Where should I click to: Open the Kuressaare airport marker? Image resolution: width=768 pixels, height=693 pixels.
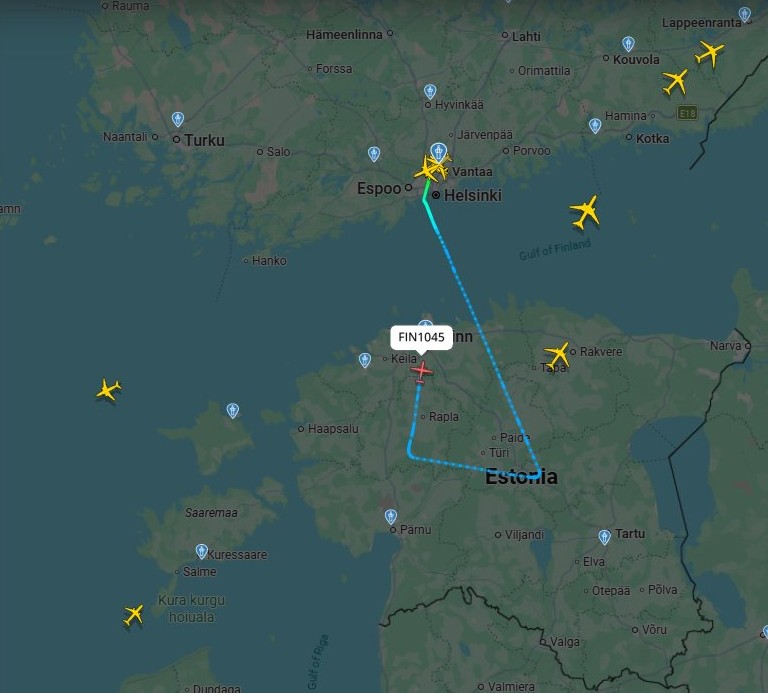(x=201, y=551)
